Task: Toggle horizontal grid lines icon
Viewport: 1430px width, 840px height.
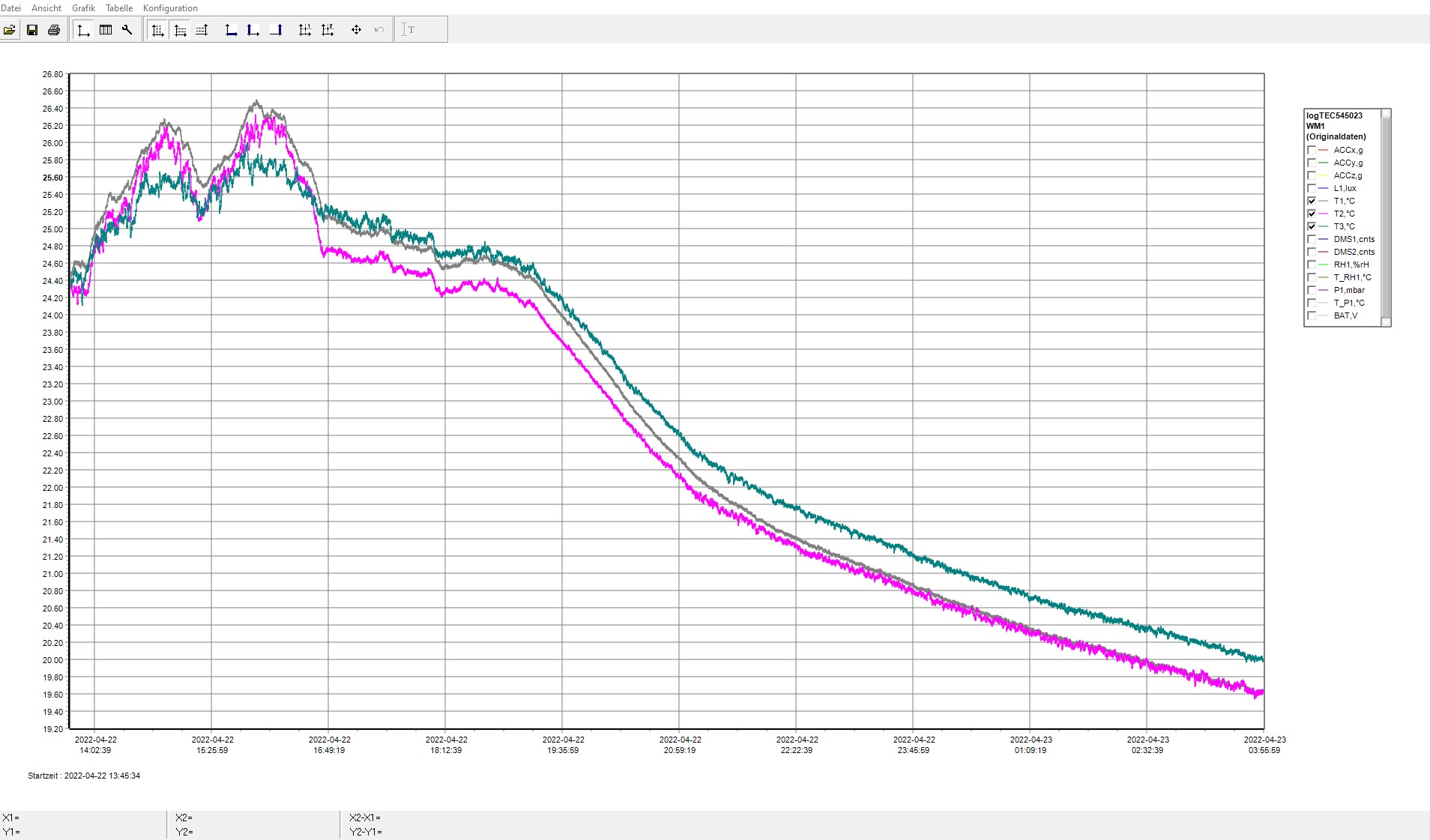Action: [180, 30]
